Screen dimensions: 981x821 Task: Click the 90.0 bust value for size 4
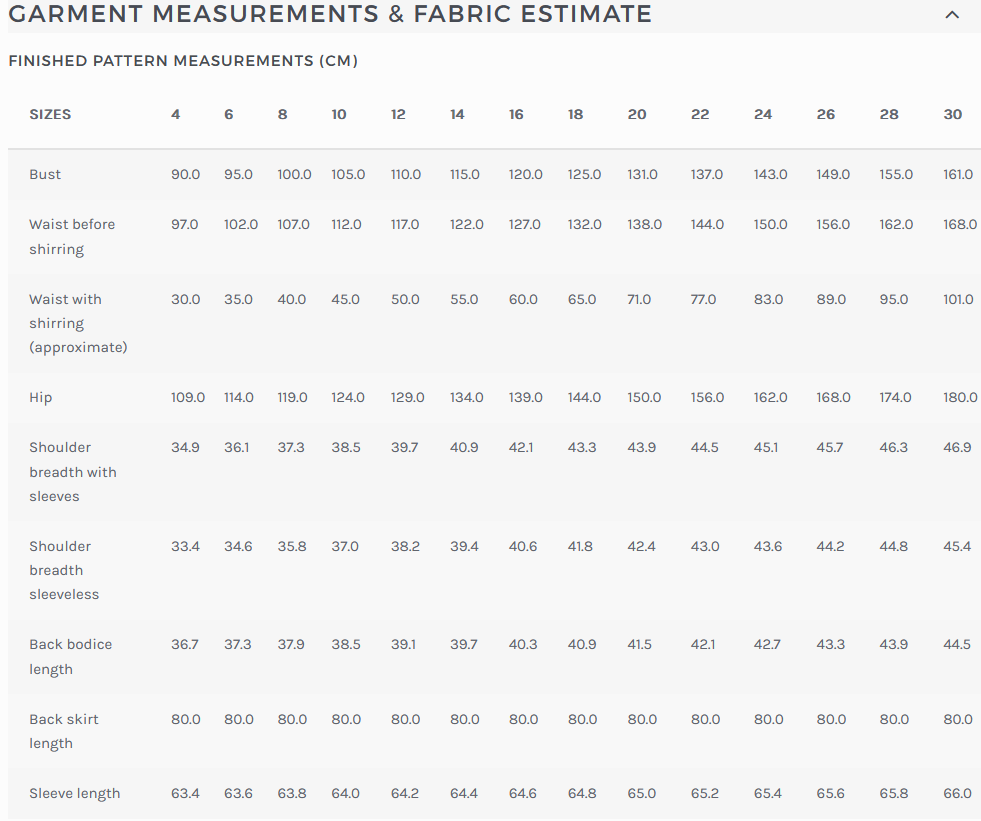(x=186, y=174)
